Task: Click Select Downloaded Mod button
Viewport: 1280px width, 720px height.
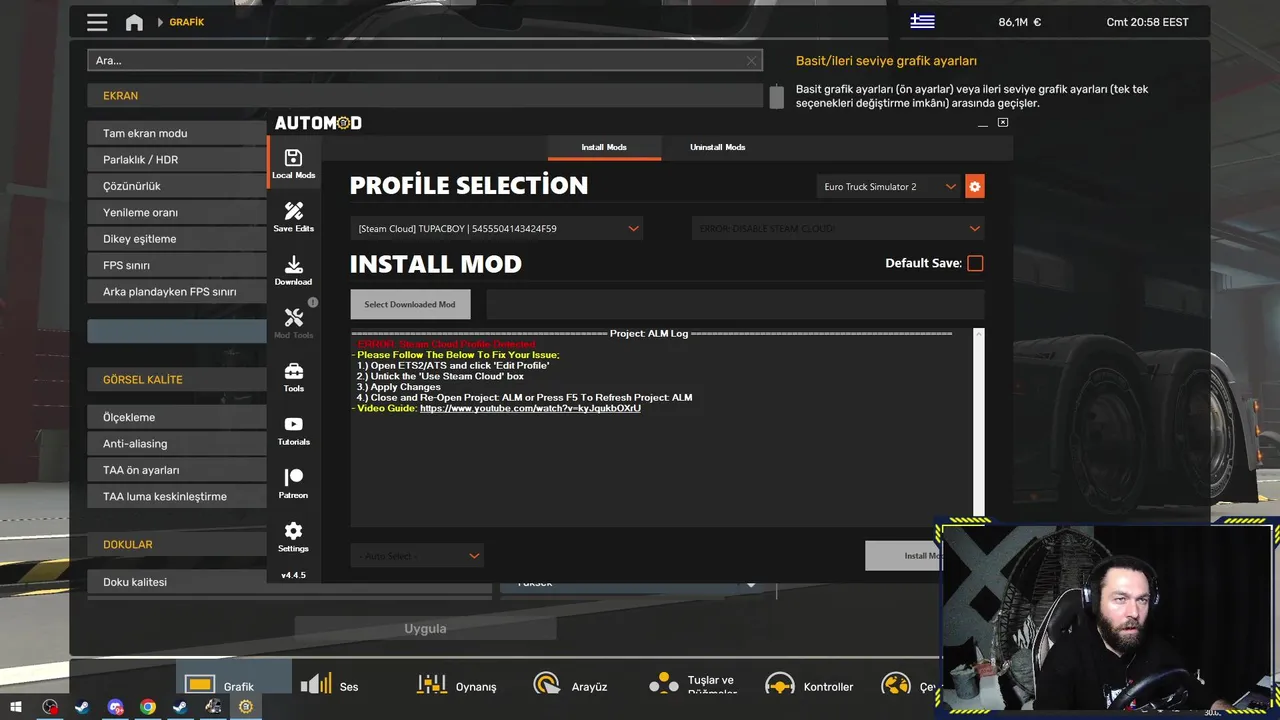Action: tap(410, 304)
